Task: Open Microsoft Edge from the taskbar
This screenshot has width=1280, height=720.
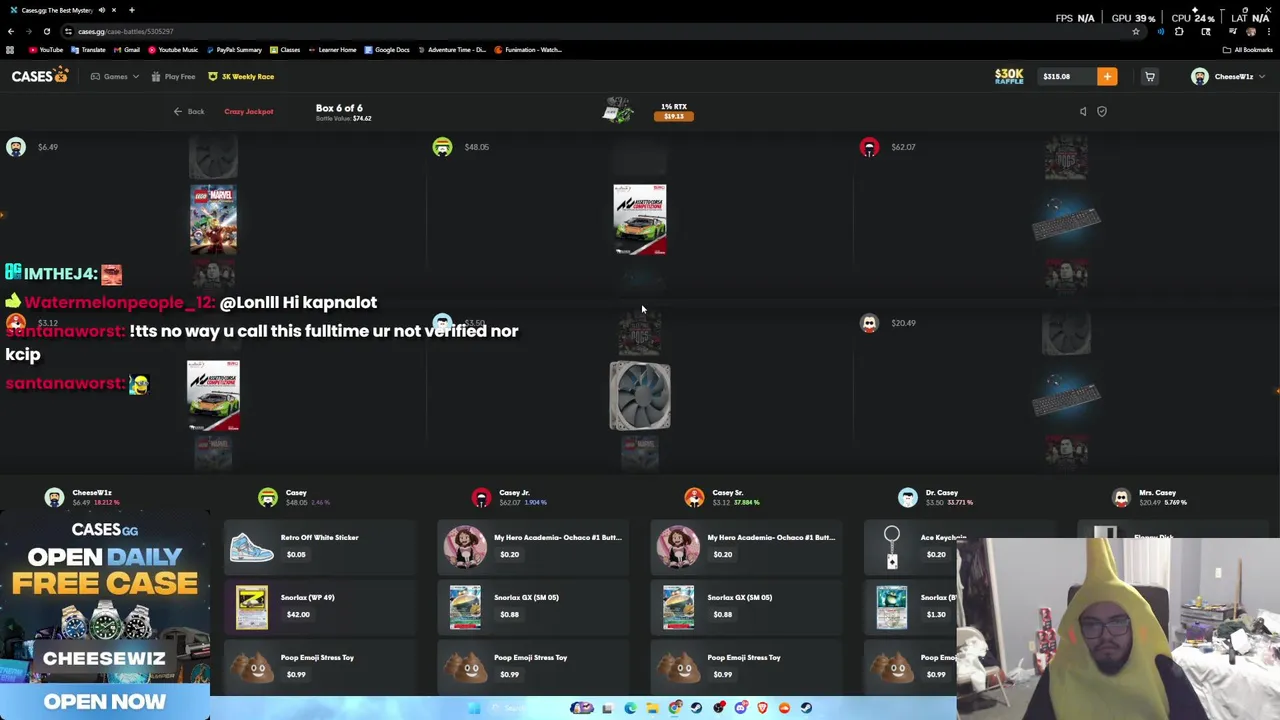Action: [x=630, y=708]
